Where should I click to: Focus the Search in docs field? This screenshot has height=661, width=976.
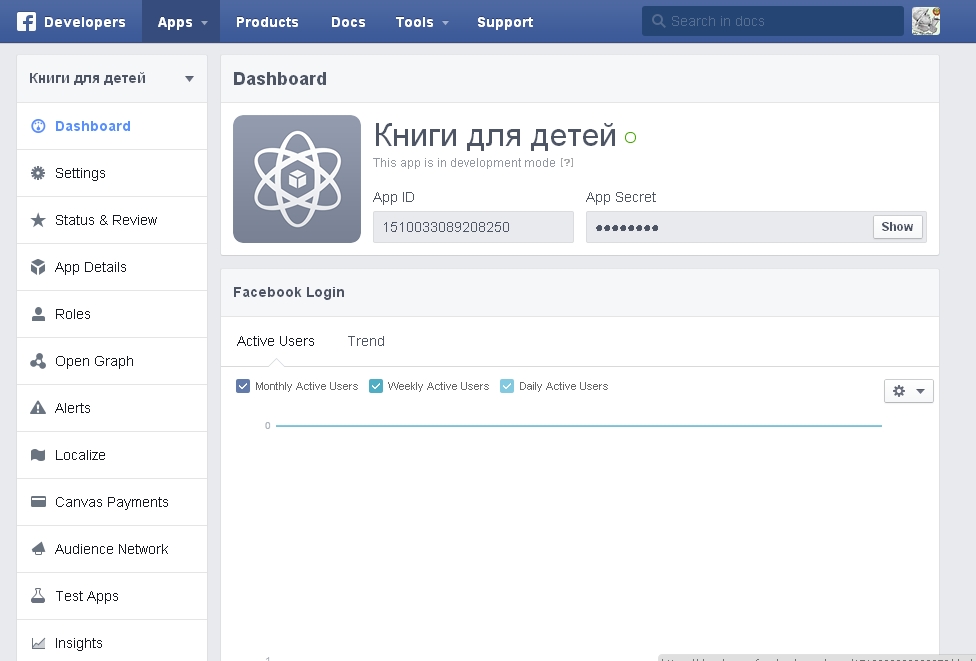point(772,21)
